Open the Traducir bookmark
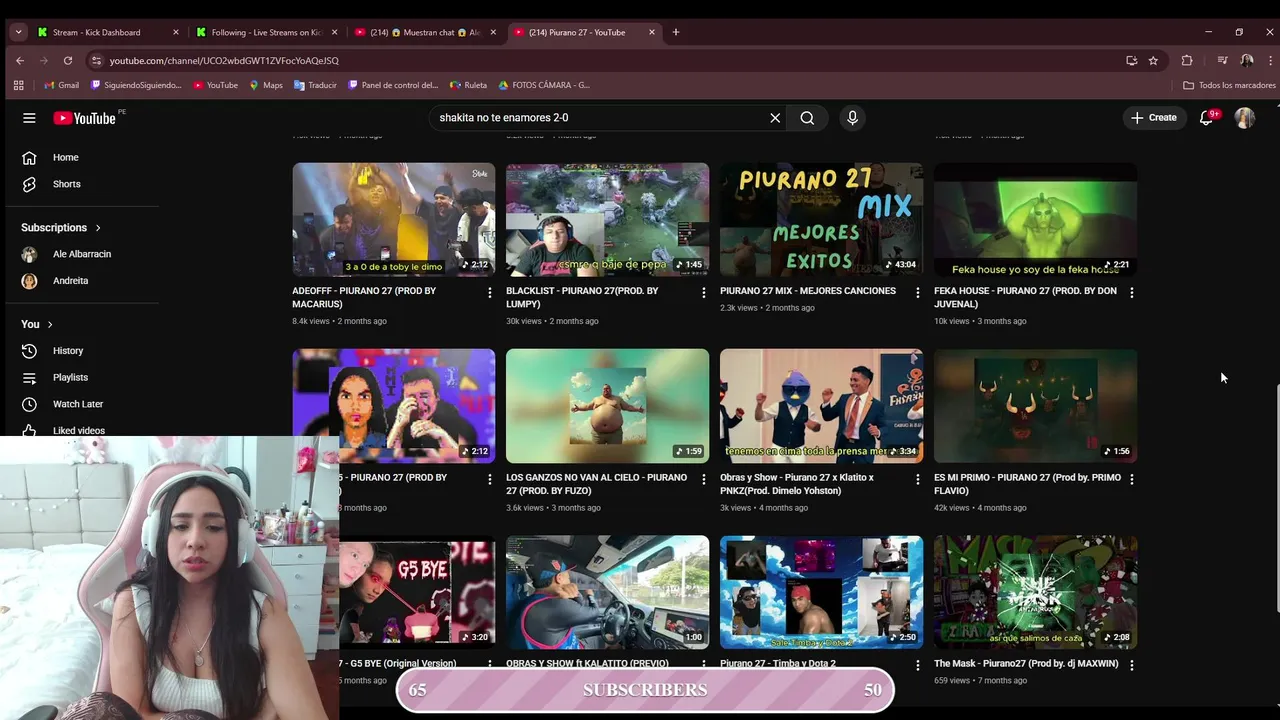Screen dimensions: 1280x720 [x=315, y=85]
